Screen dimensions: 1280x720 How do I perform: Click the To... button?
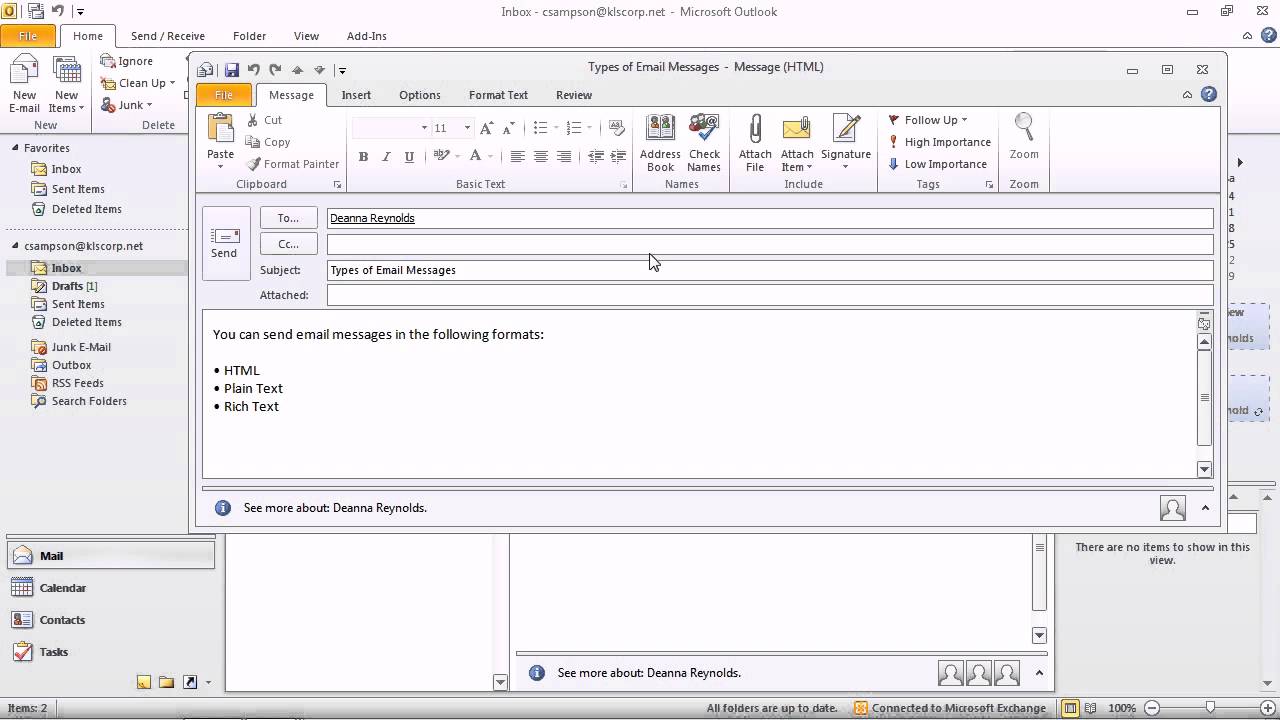pyautogui.click(x=289, y=218)
